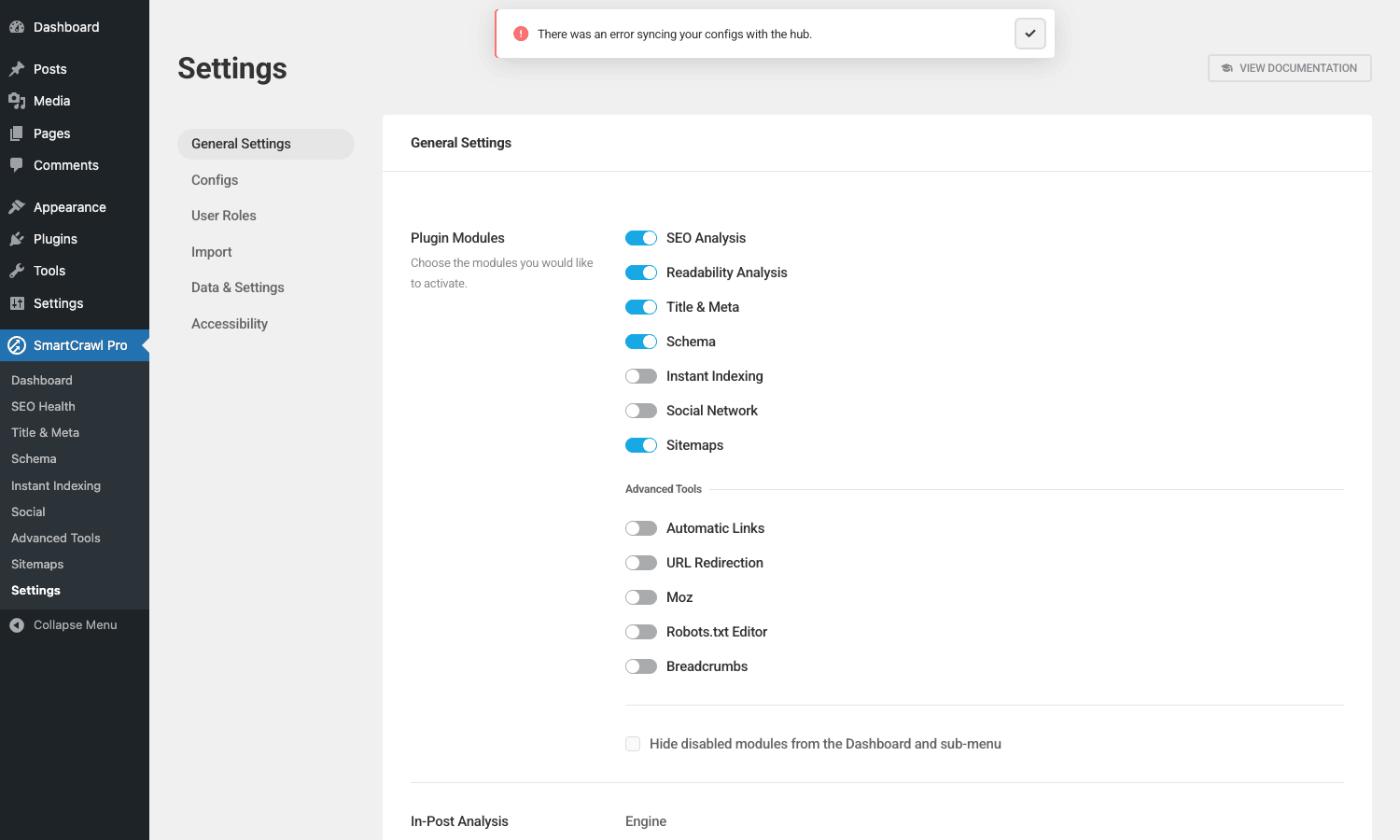This screenshot has height=840, width=1400.
Task: Dismiss the sync error notification checkmark
Action: [x=1030, y=34]
